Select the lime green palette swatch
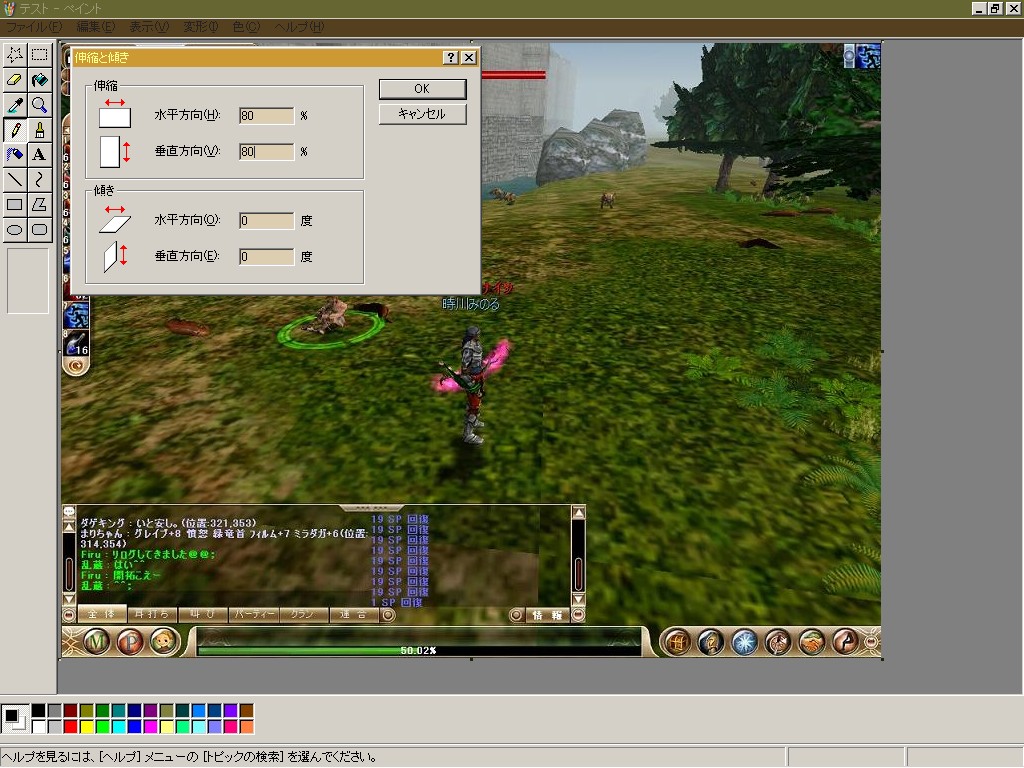The image size is (1024, 768). coord(103,726)
